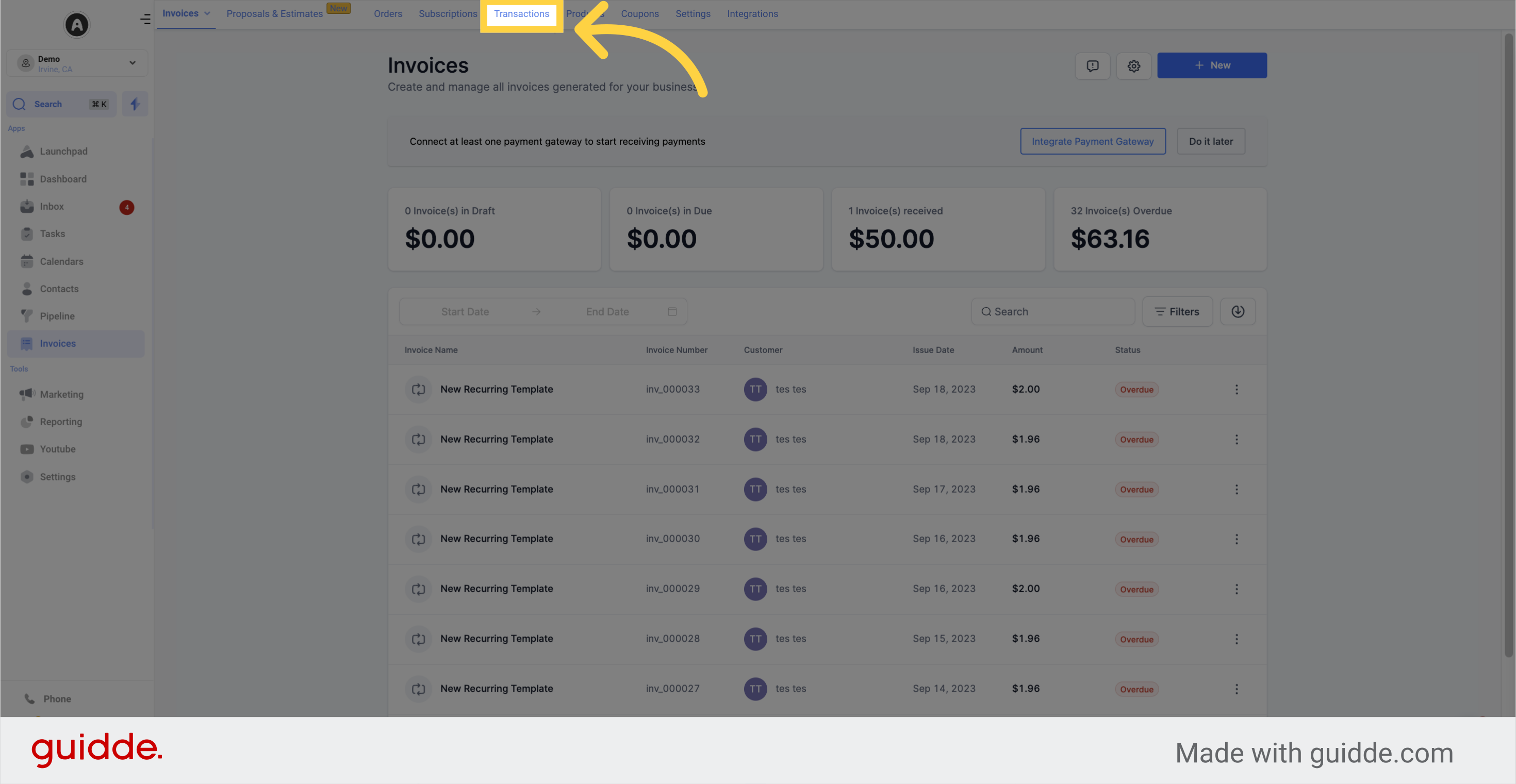This screenshot has height=784, width=1516.
Task: Click the page vertical scrollbar
Action: point(1508,345)
